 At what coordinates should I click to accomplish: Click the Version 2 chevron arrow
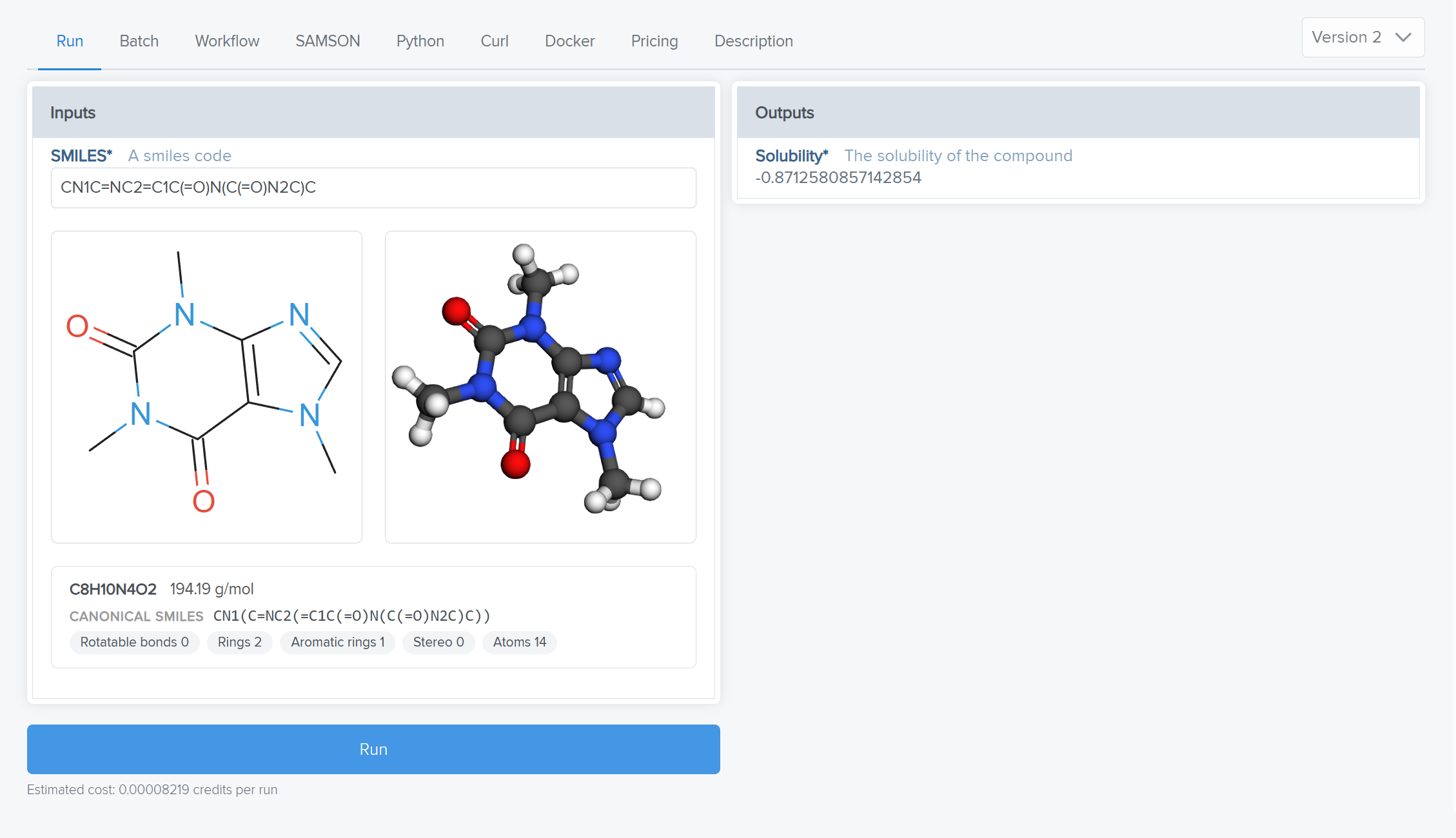coord(1403,37)
